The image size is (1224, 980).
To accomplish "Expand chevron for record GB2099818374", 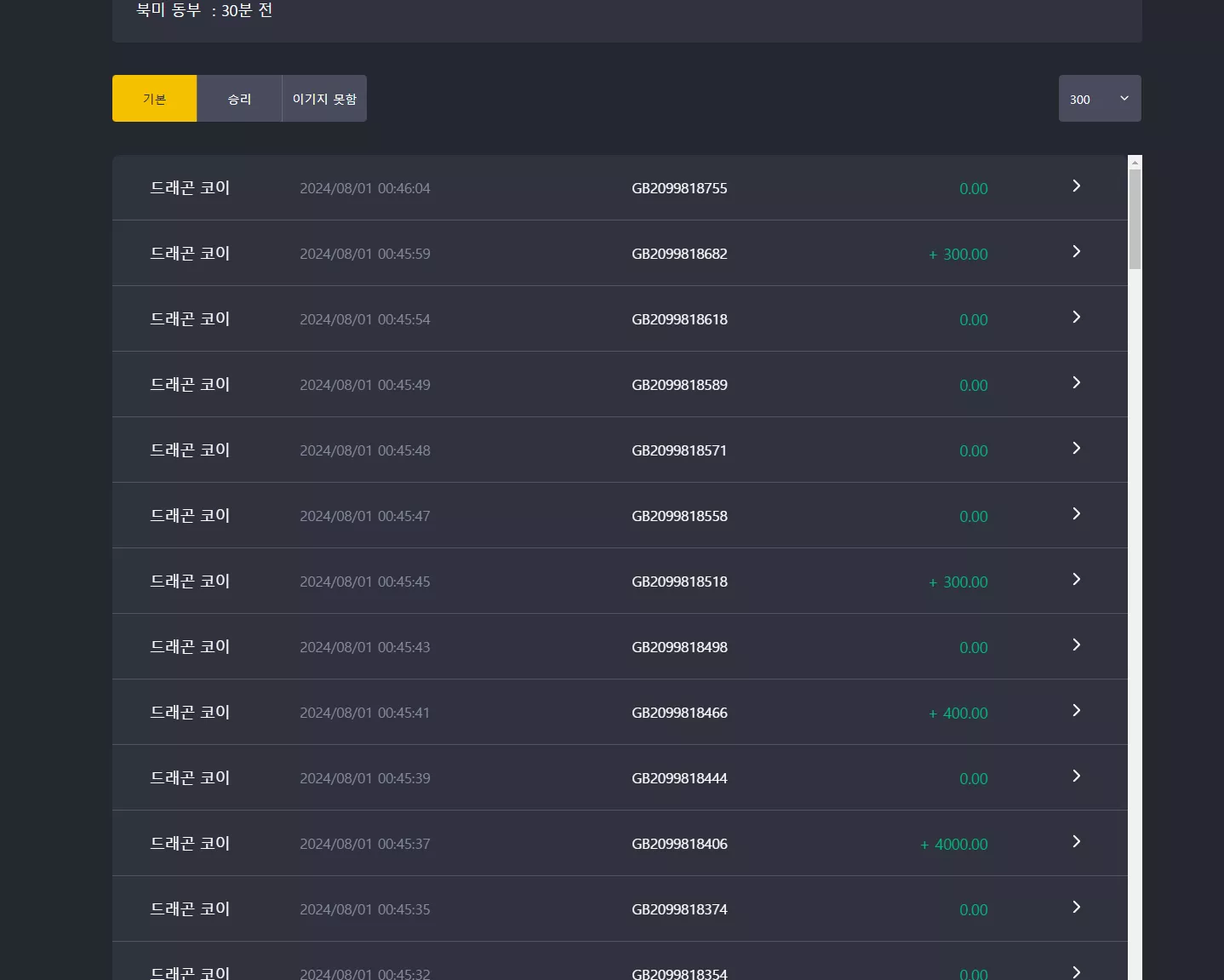I will 1076,907.
